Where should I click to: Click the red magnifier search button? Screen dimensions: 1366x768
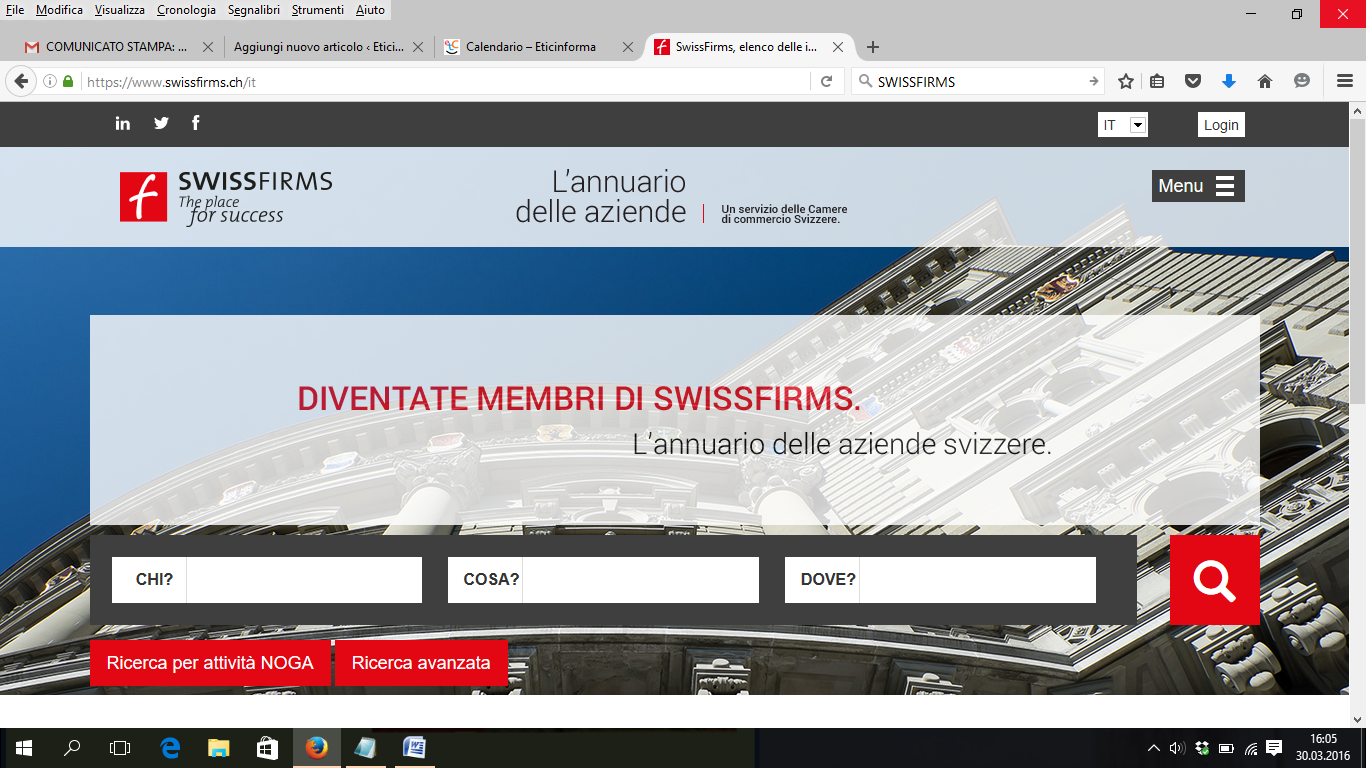pos(1214,580)
